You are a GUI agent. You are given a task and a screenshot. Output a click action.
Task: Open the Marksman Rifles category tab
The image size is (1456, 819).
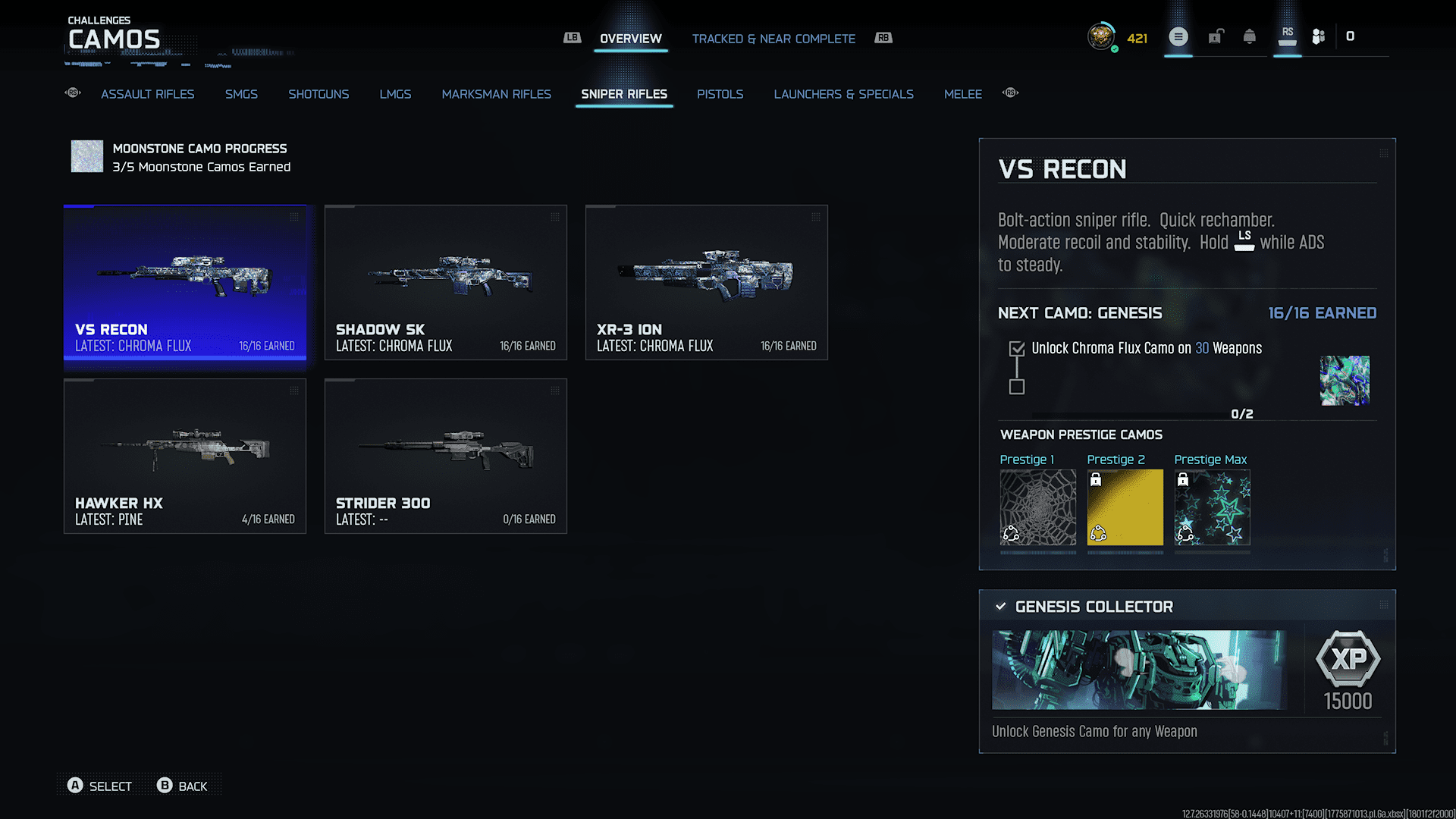tap(496, 94)
